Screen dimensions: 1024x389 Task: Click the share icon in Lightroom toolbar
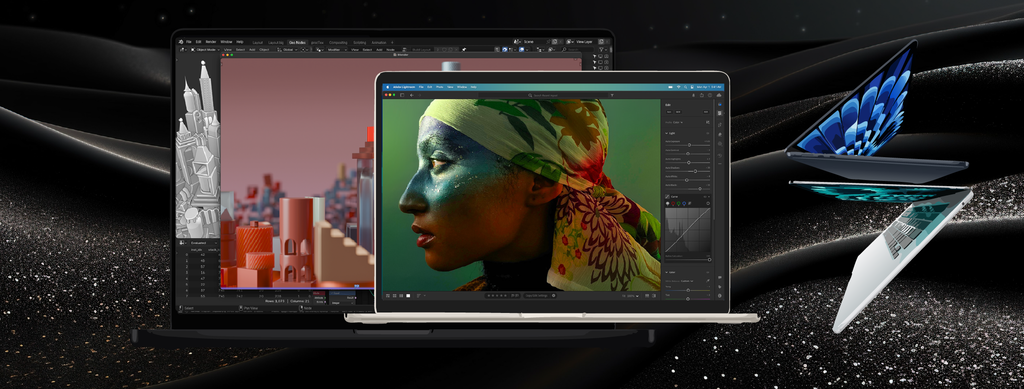pyautogui.click(x=701, y=95)
